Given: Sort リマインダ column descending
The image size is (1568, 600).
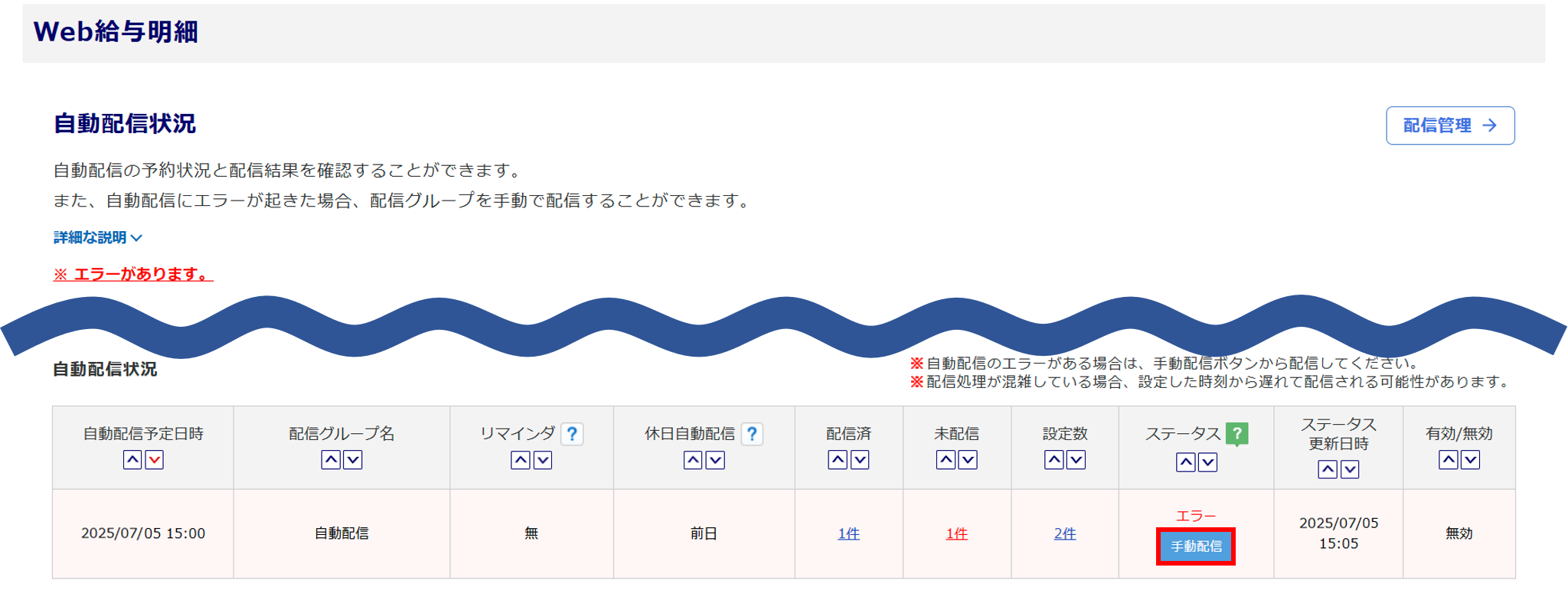Looking at the screenshot, I should click(543, 460).
